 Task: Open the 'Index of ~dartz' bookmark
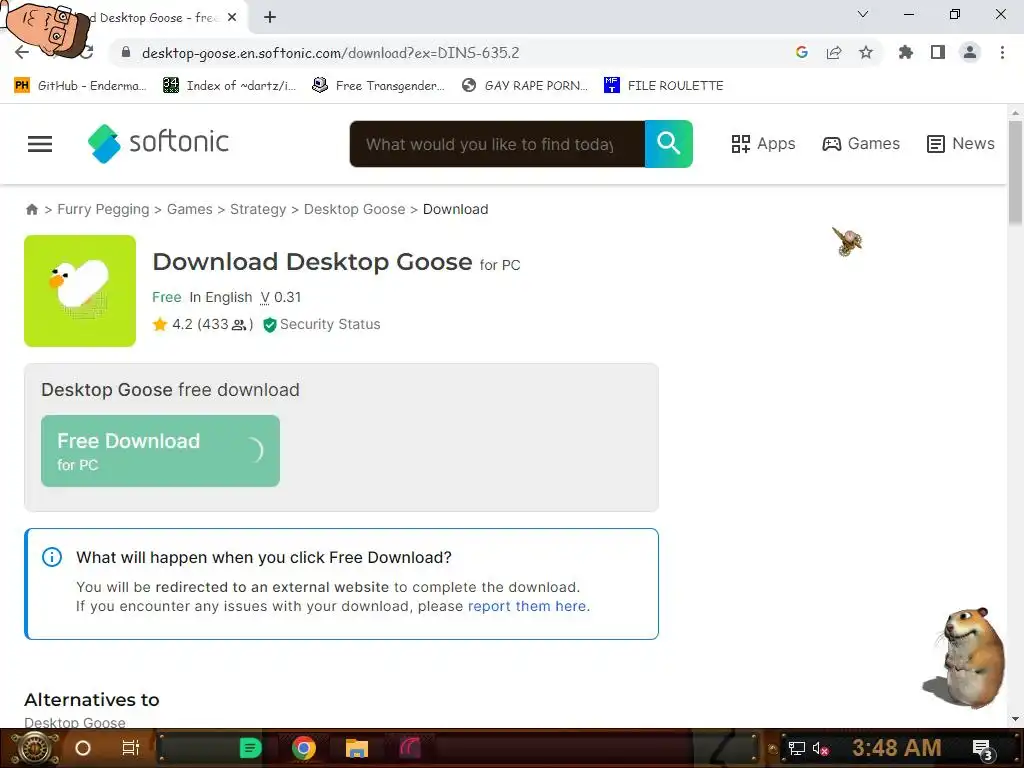point(230,86)
